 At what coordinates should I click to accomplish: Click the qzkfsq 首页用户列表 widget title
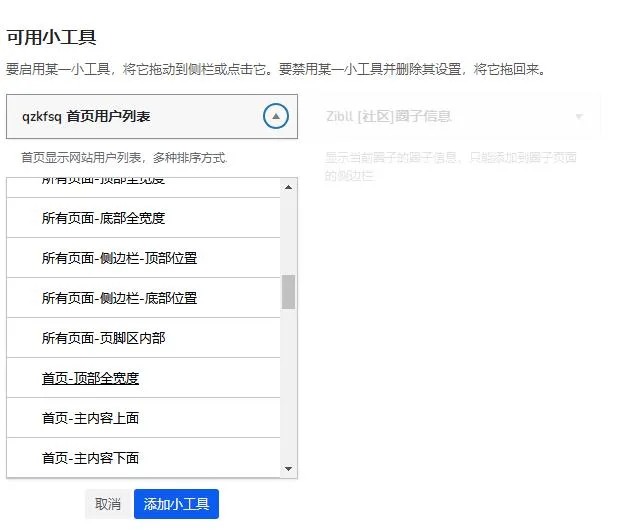(87, 117)
